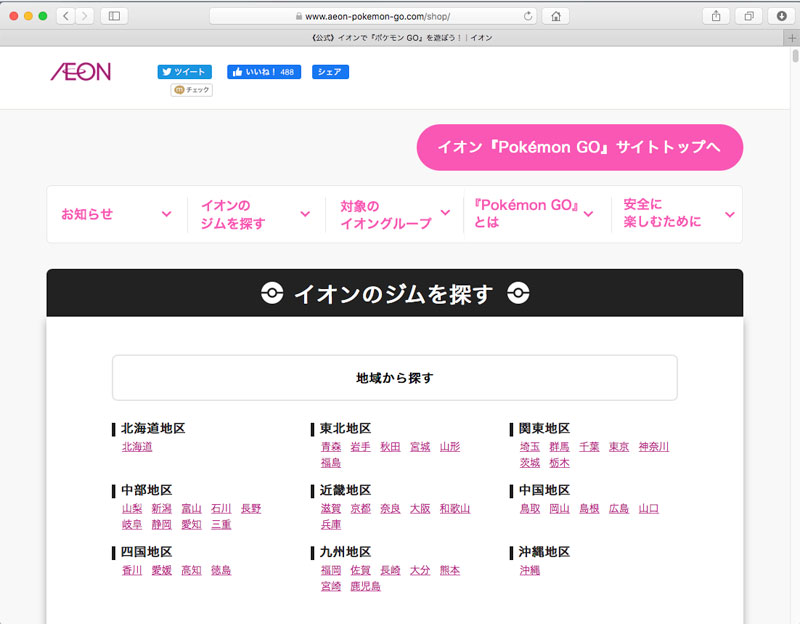
Task: Open the 『Pokémon GO』とは menu
Action: tap(534, 213)
